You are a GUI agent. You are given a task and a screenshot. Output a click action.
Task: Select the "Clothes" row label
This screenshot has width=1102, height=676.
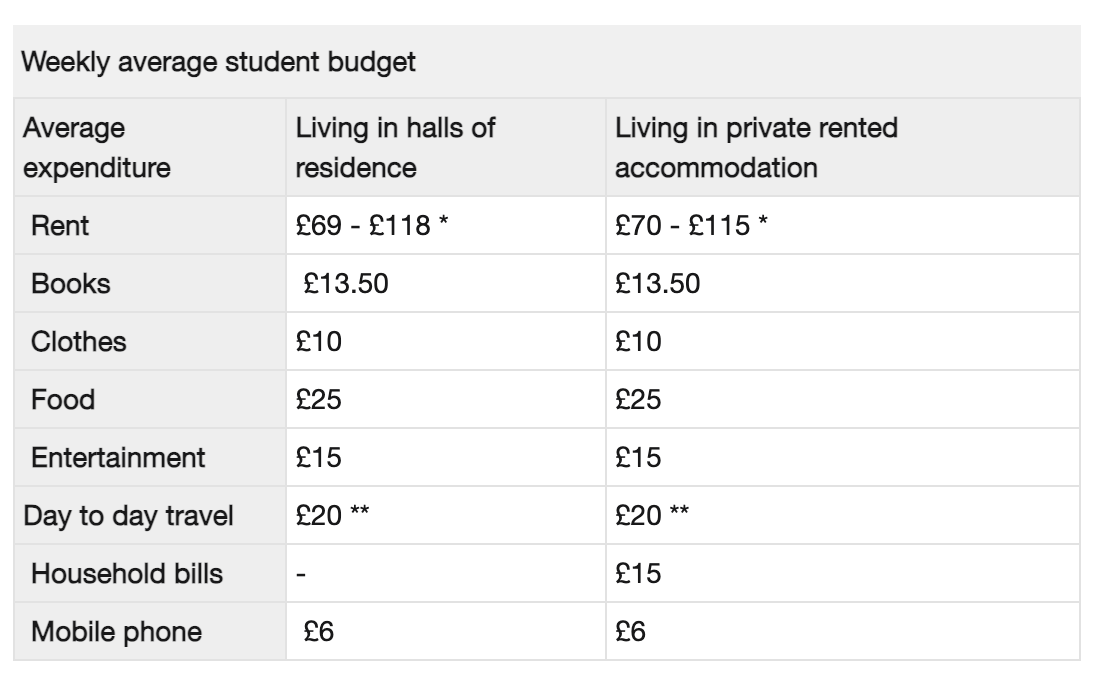tap(79, 342)
